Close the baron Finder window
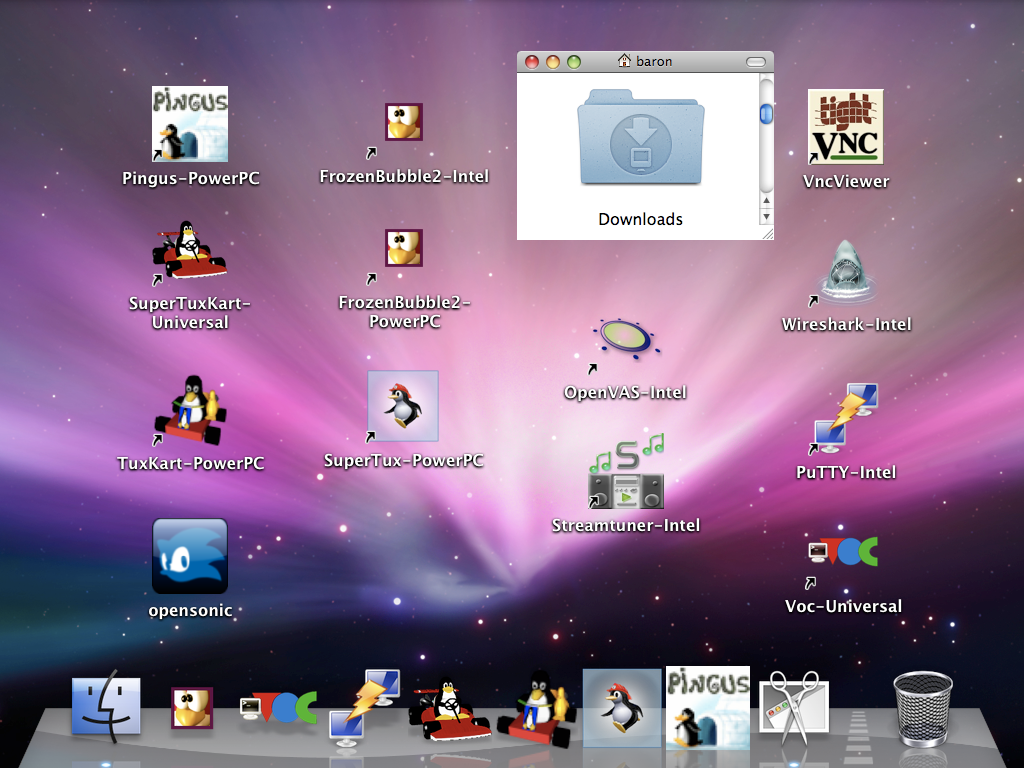This screenshot has height=768, width=1024. coord(532,61)
